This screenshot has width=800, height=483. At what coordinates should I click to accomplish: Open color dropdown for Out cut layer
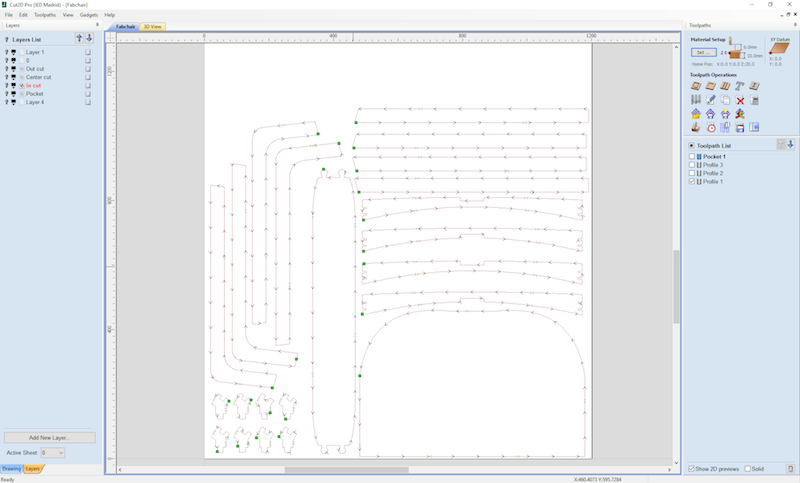click(x=14, y=69)
